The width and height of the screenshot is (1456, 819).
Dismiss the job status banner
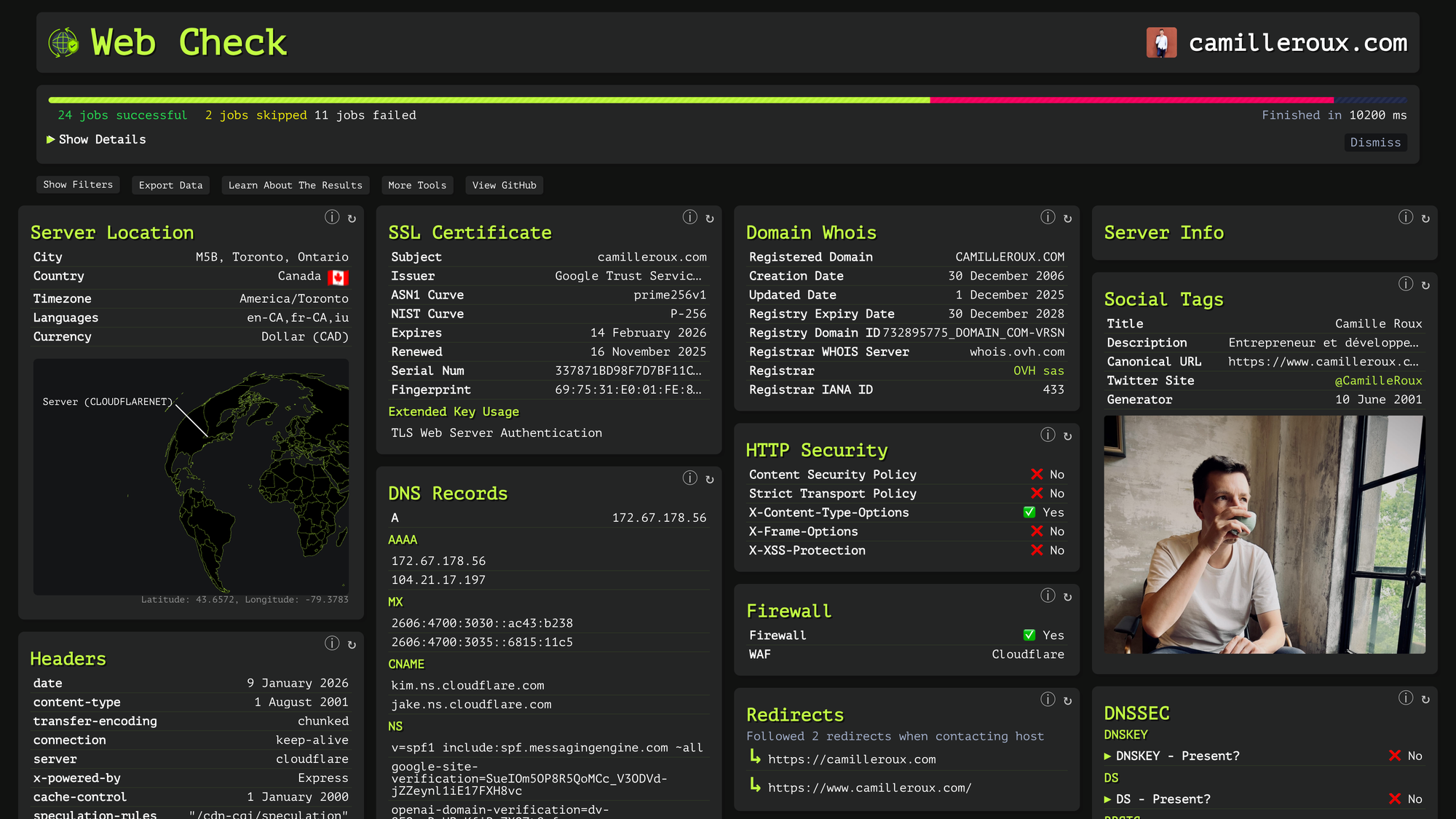[1374, 143]
